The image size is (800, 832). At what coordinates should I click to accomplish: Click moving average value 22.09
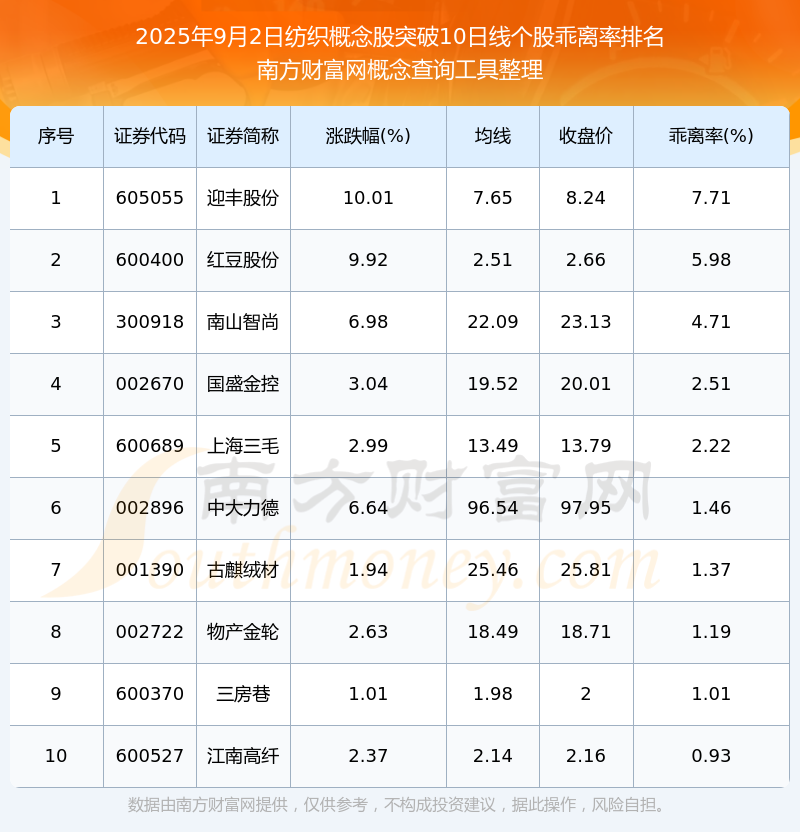click(493, 322)
